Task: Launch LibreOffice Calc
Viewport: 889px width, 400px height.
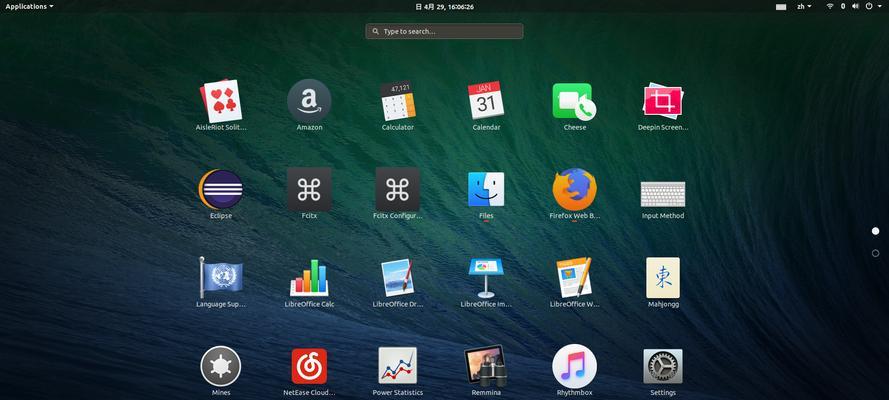Action: point(309,278)
